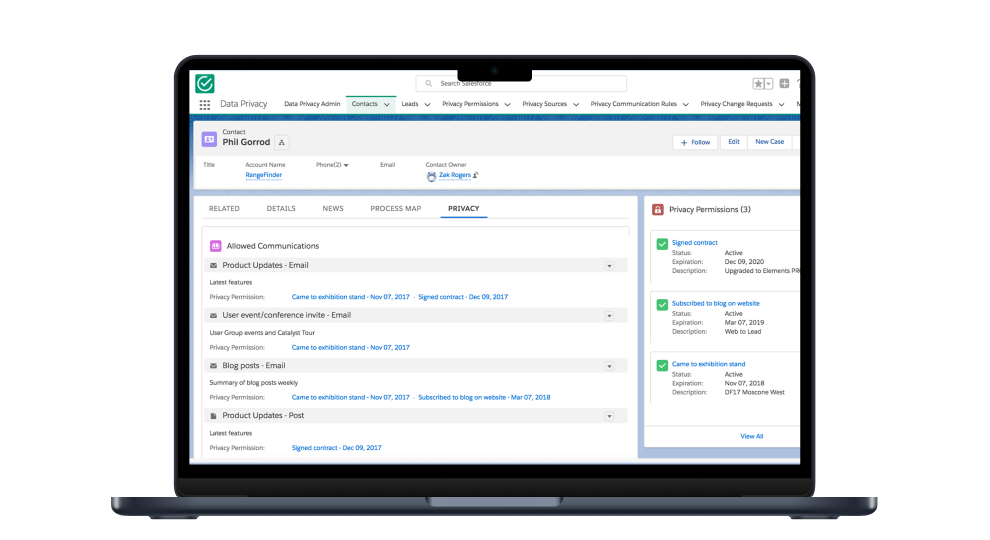Open the App Launcher grid icon

click(x=204, y=104)
